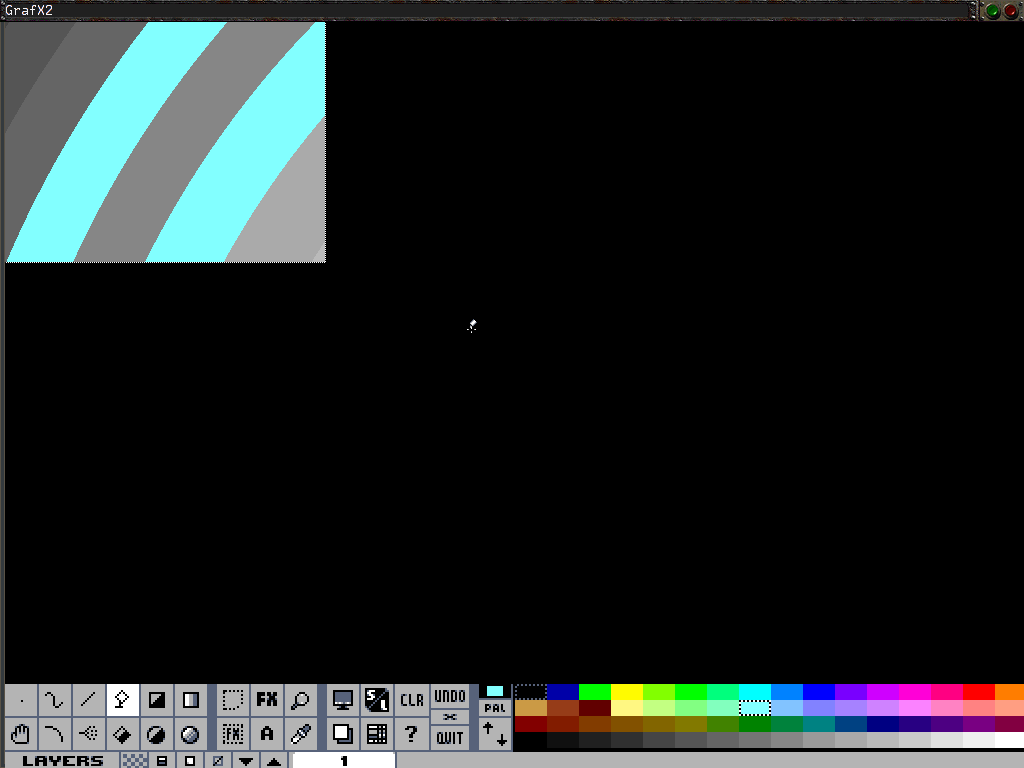Toggle layer transparency checkerboard display
The height and width of the screenshot is (768, 1024).
[135, 760]
